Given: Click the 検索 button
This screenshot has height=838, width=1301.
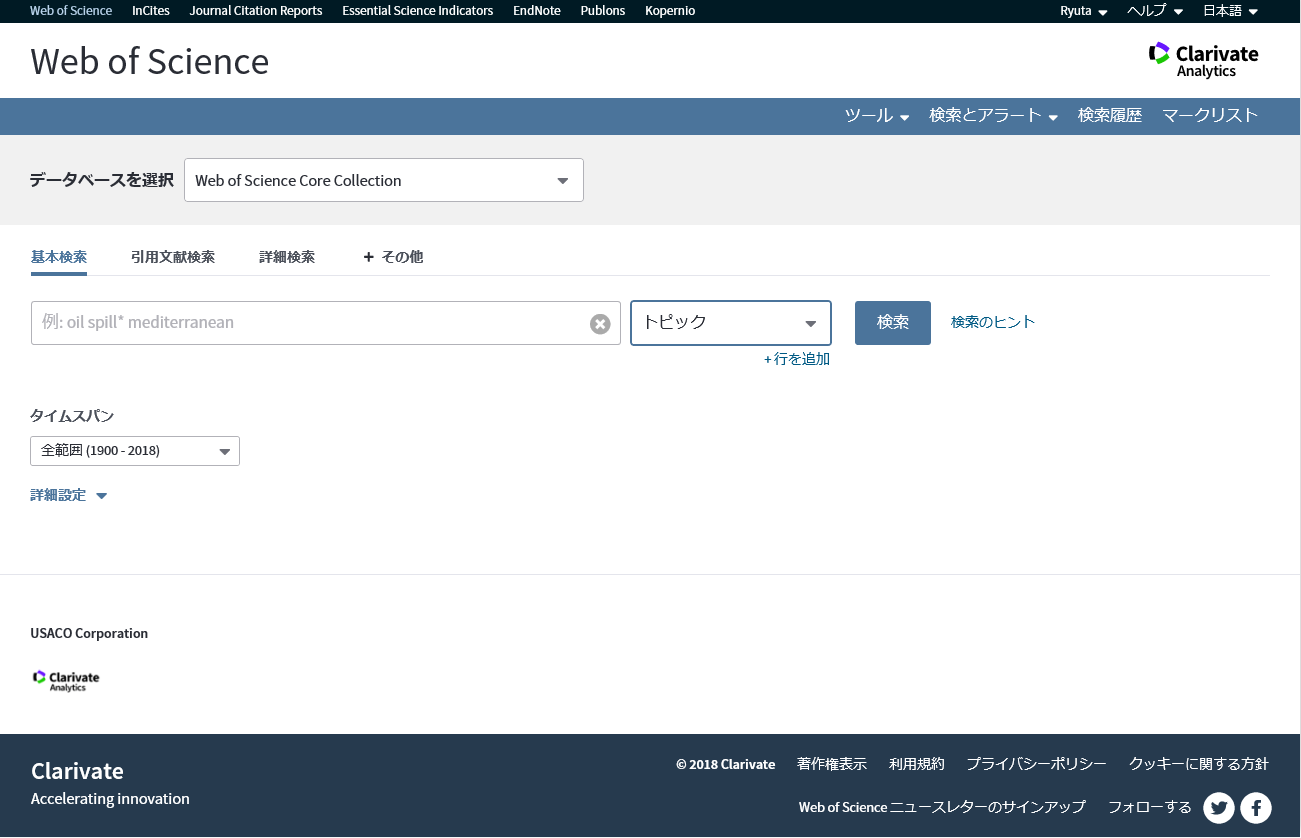Looking at the screenshot, I should (893, 323).
